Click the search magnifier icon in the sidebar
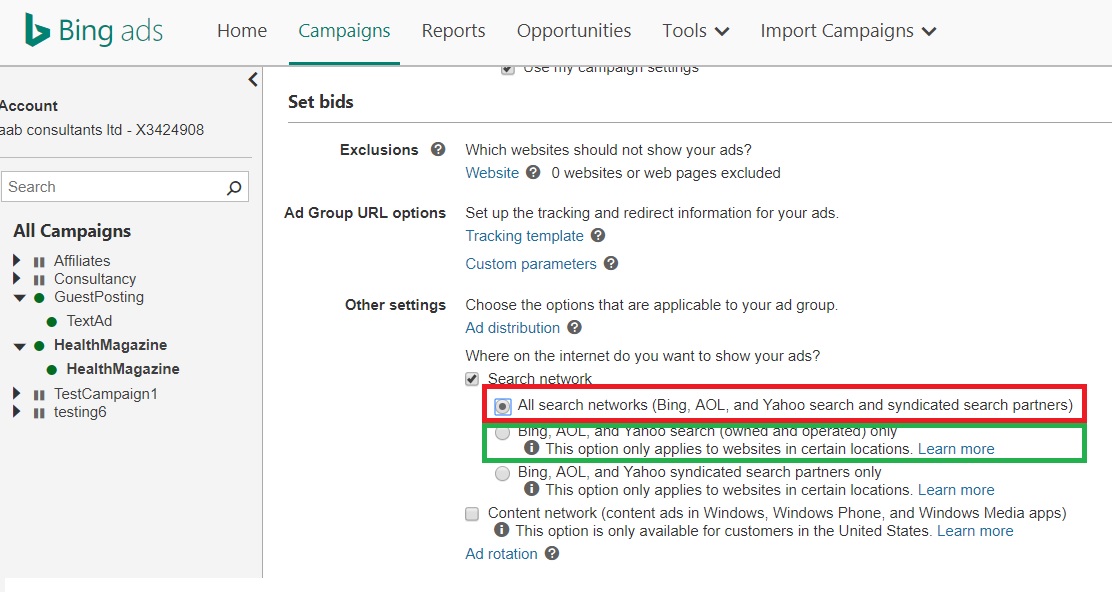This screenshot has width=1112, height=592. pos(234,187)
